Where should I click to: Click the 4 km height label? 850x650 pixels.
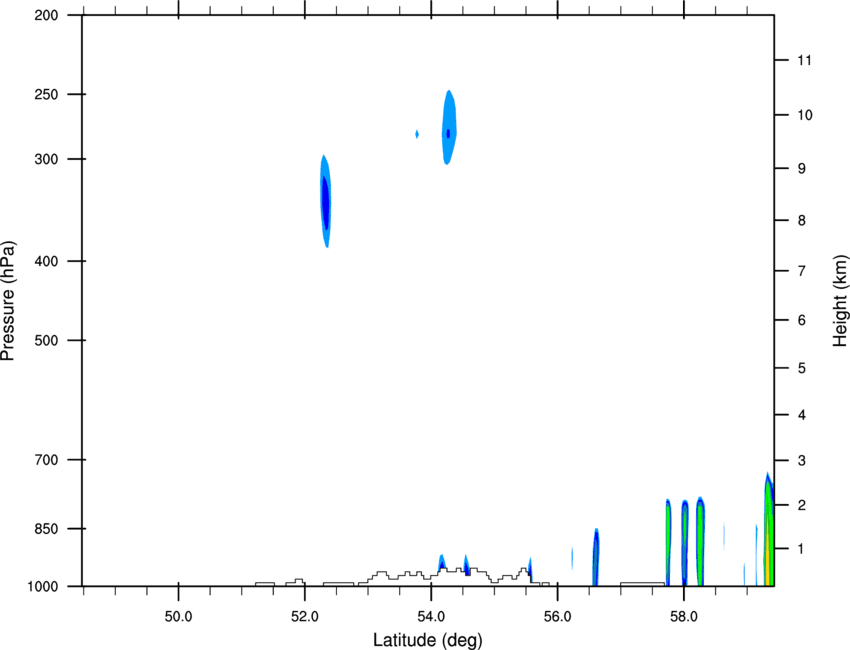(x=801, y=415)
